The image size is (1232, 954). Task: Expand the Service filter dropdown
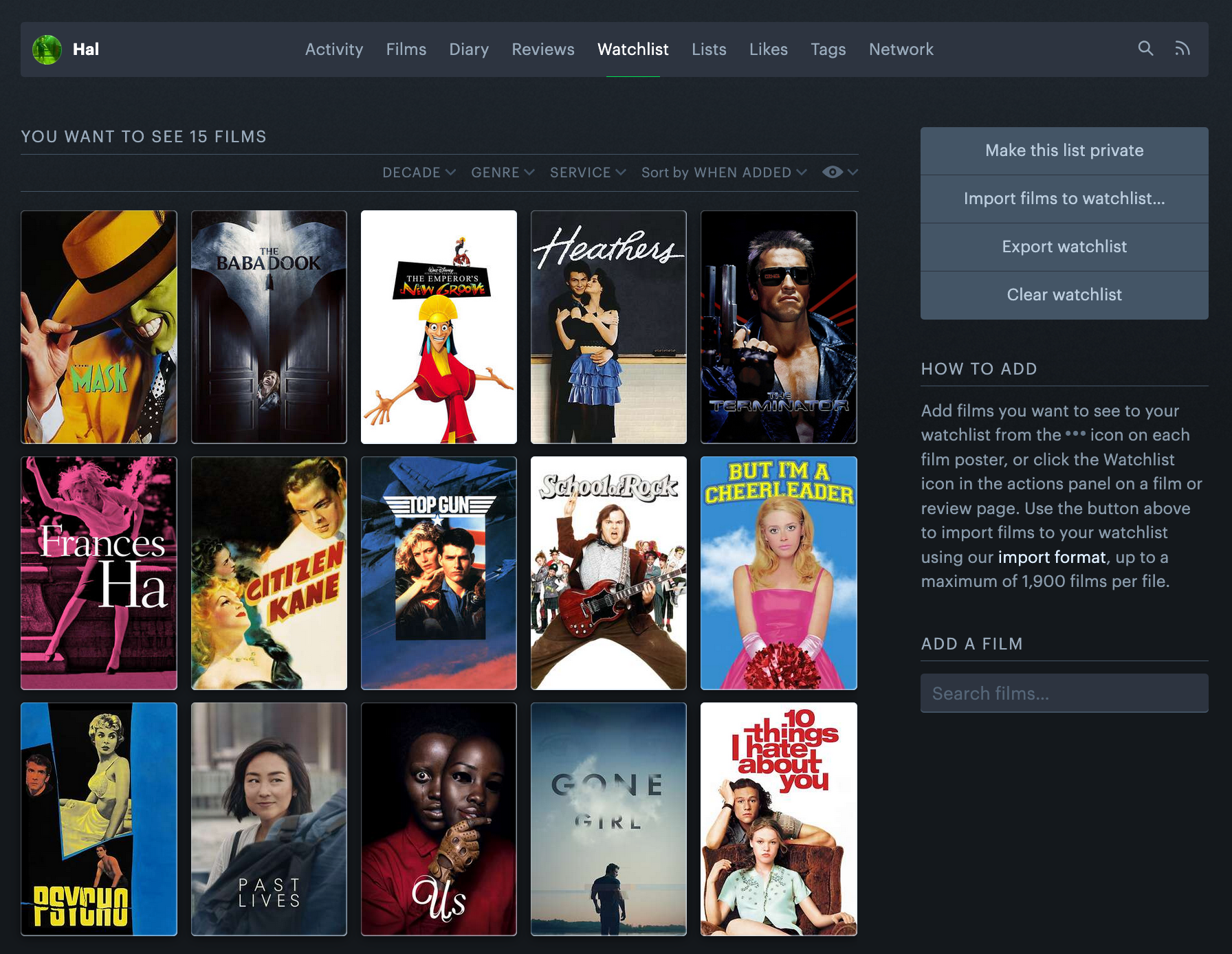coord(587,173)
